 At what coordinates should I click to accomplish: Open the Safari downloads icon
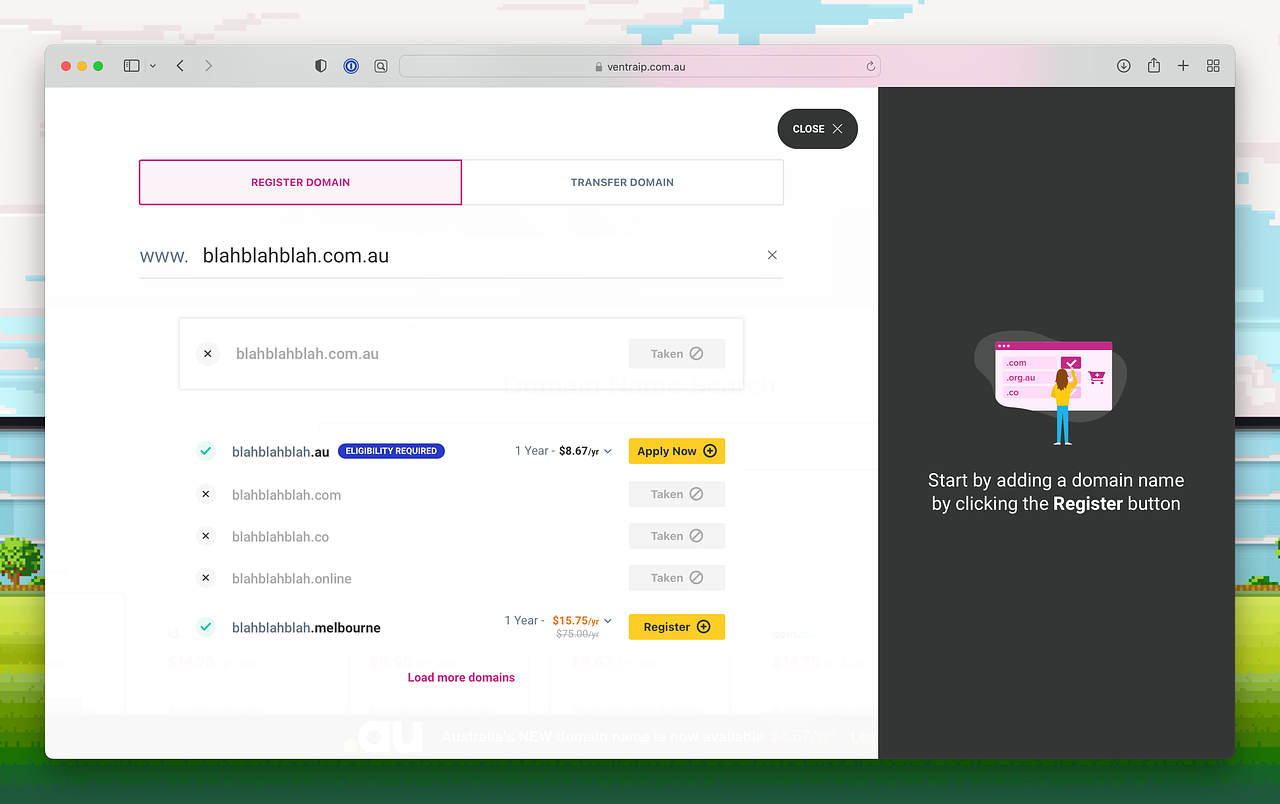coord(1123,66)
